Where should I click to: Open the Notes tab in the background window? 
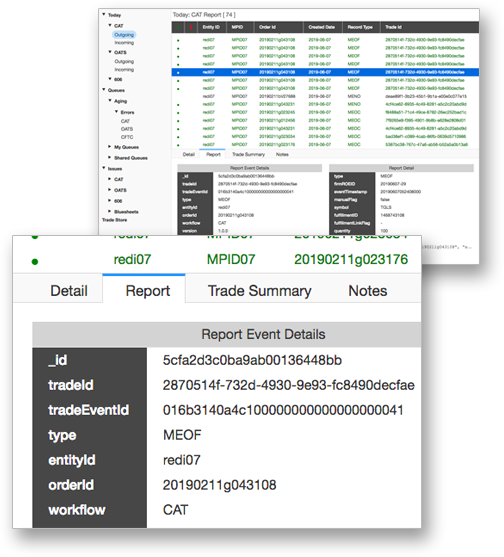[282, 155]
